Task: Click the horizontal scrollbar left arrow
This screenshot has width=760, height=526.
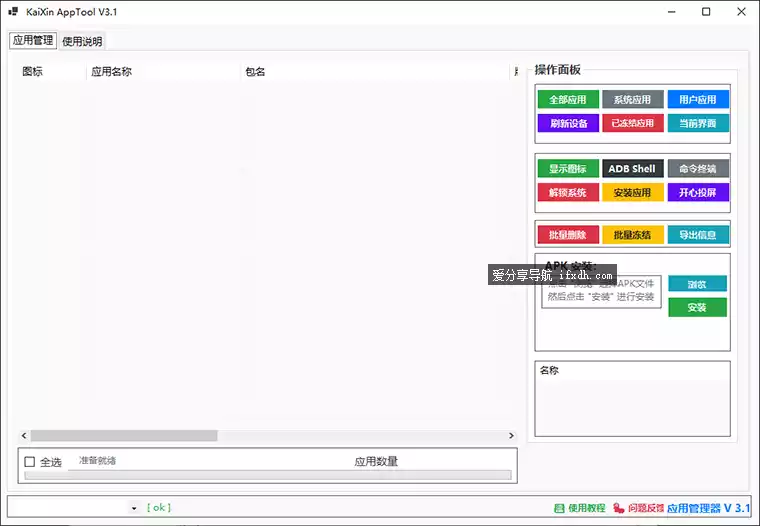Action: pos(24,436)
